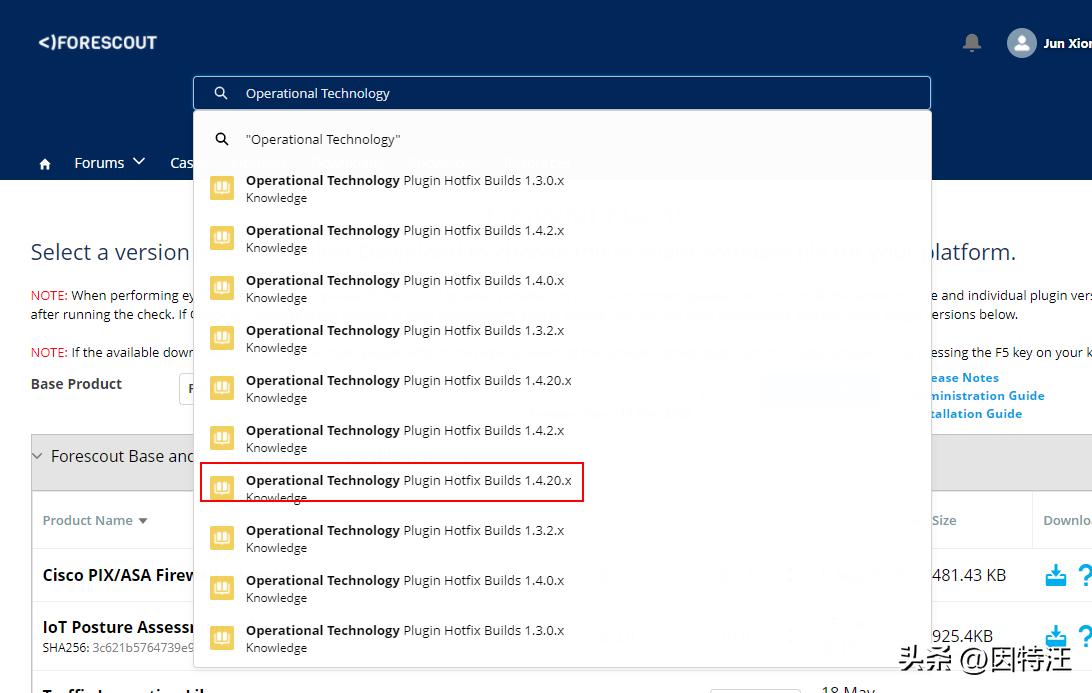
Task: Open the Release Notes link
Action: coord(964,378)
